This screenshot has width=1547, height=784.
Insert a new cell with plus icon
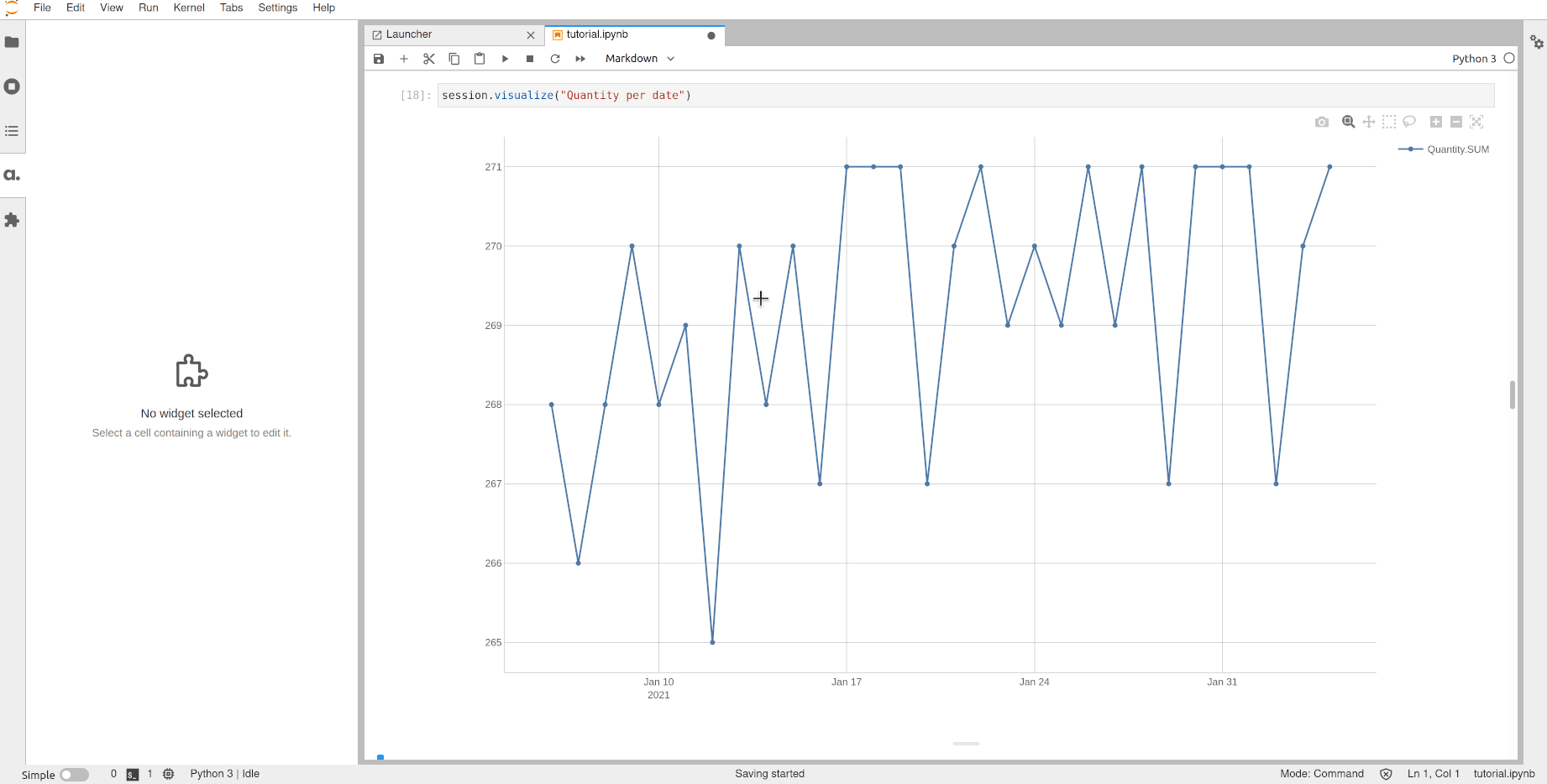(x=404, y=59)
